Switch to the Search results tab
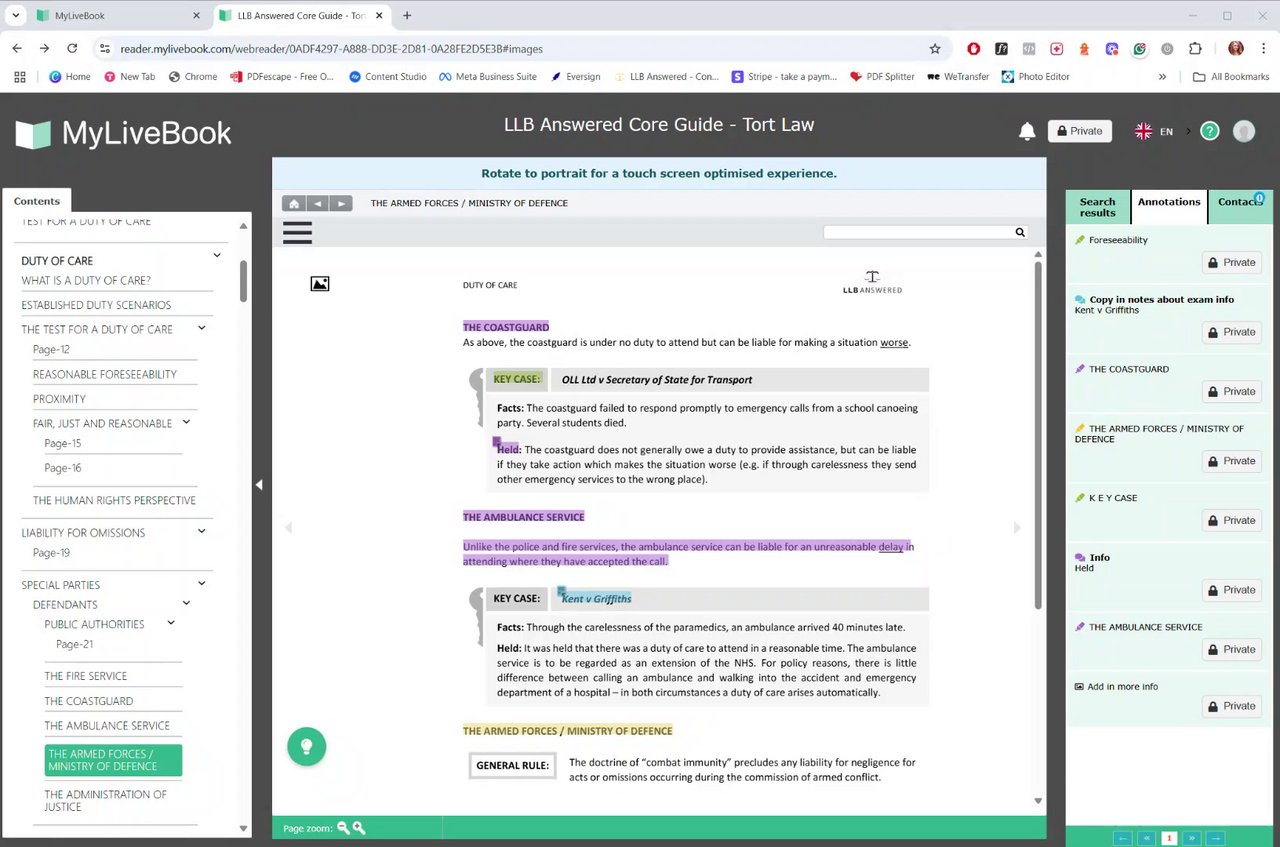The image size is (1280, 847). (x=1097, y=207)
